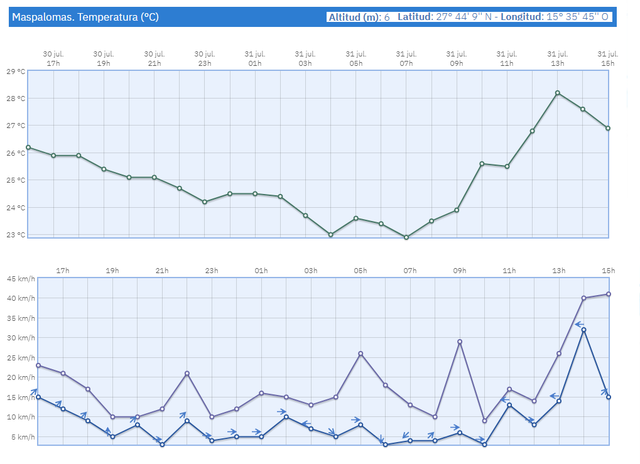Screen dimensions: 640x464
Task: Click the 30 jul. 17h time label
Action: pos(53,58)
